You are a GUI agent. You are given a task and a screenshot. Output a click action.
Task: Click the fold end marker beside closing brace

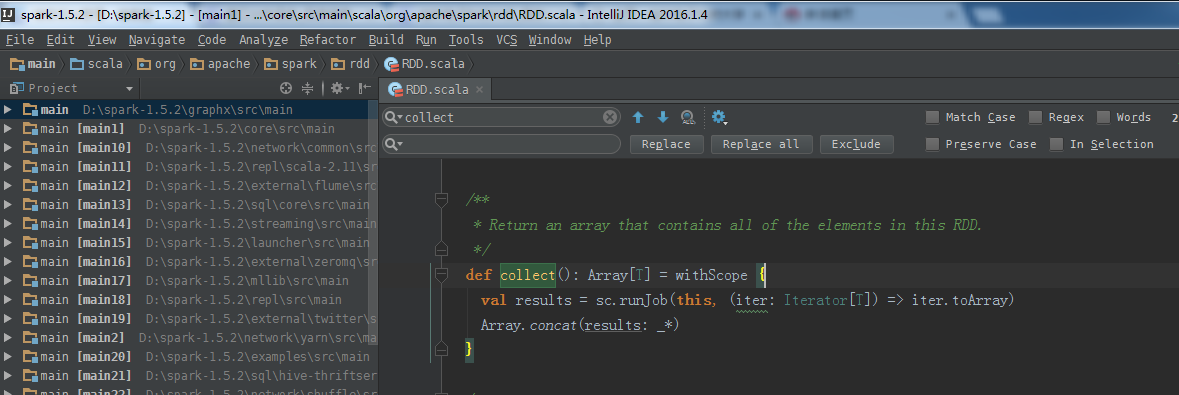tap(441, 348)
